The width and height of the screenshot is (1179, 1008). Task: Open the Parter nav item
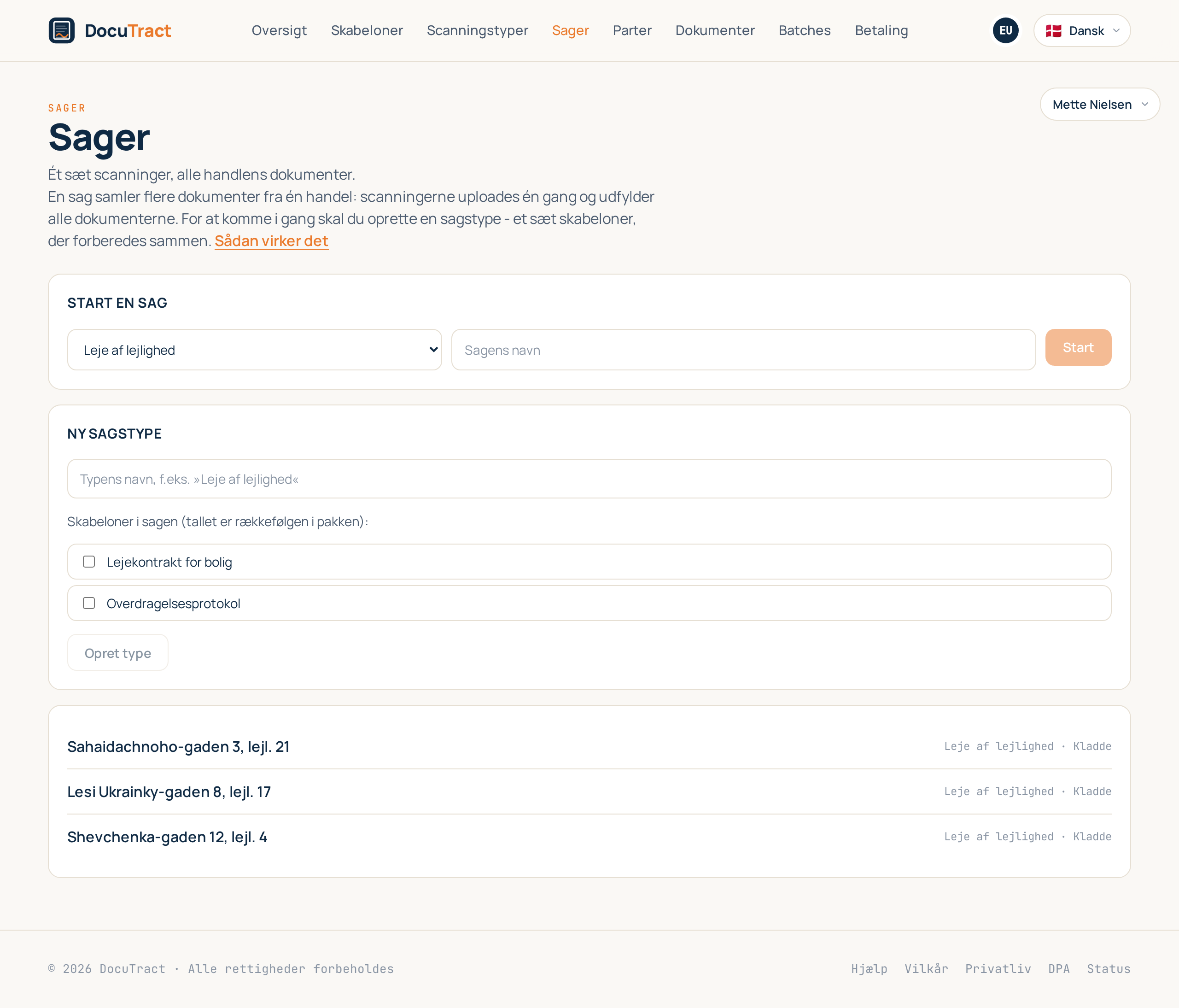point(632,30)
